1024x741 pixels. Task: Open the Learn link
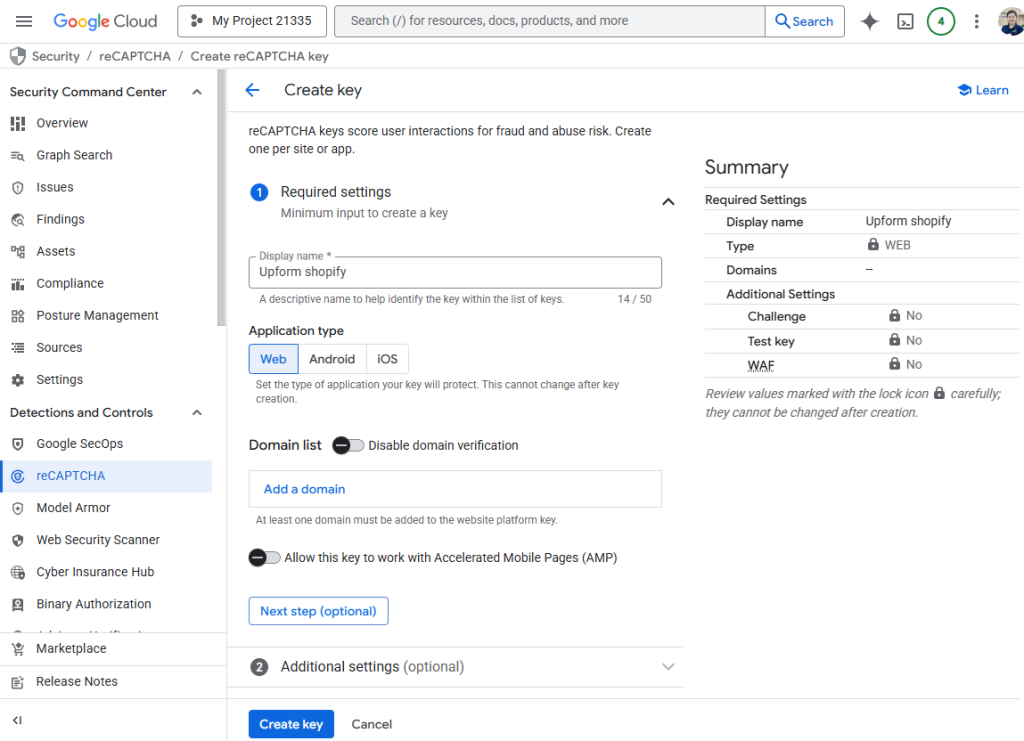pos(983,90)
